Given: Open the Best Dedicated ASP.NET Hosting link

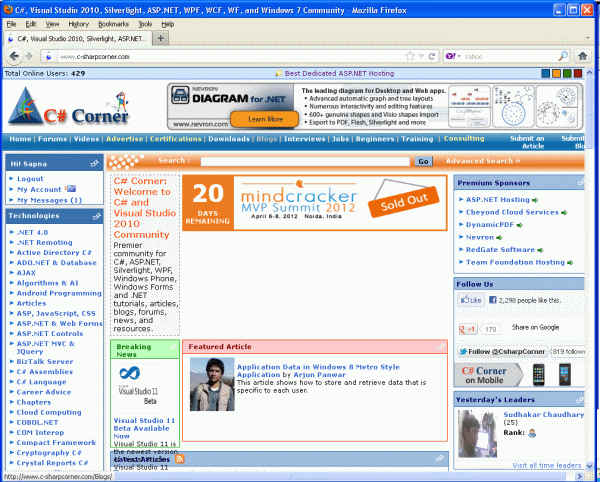Looking at the screenshot, I should (339, 73).
